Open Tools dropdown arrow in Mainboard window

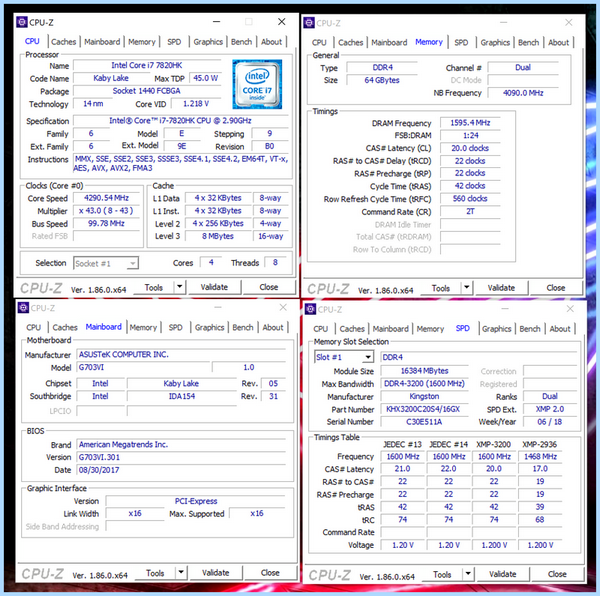(x=181, y=573)
